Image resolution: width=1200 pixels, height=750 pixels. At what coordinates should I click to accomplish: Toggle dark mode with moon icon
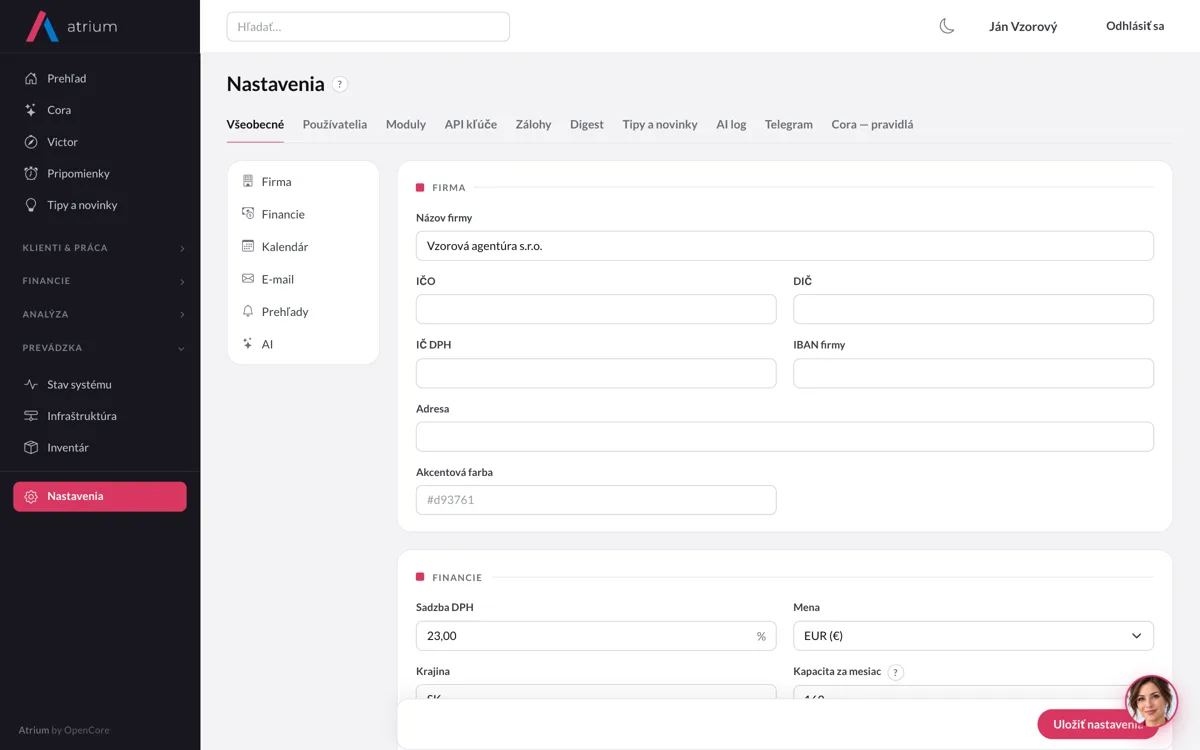[947, 26]
